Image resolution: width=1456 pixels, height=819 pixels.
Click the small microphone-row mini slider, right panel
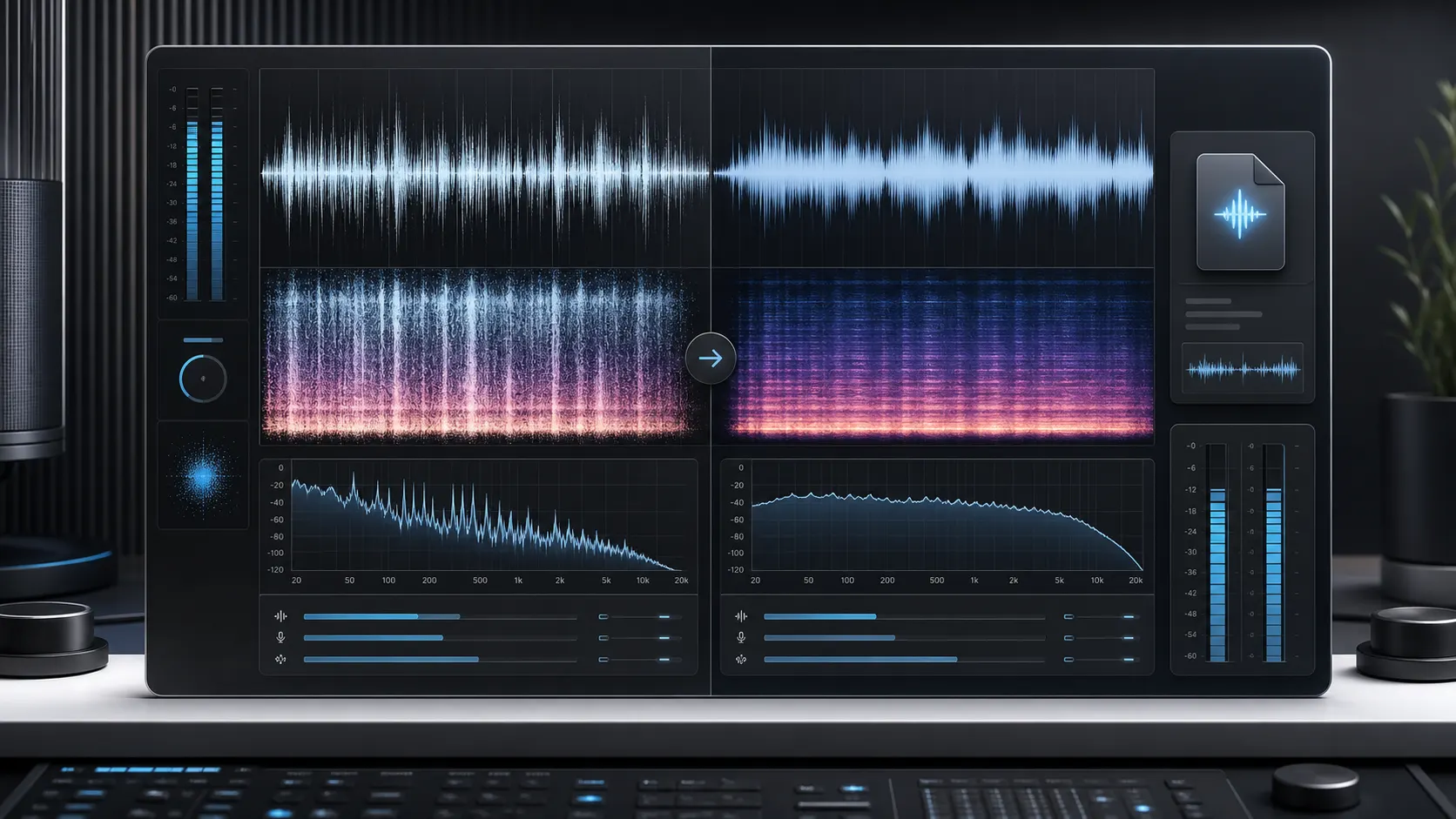click(1102, 638)
